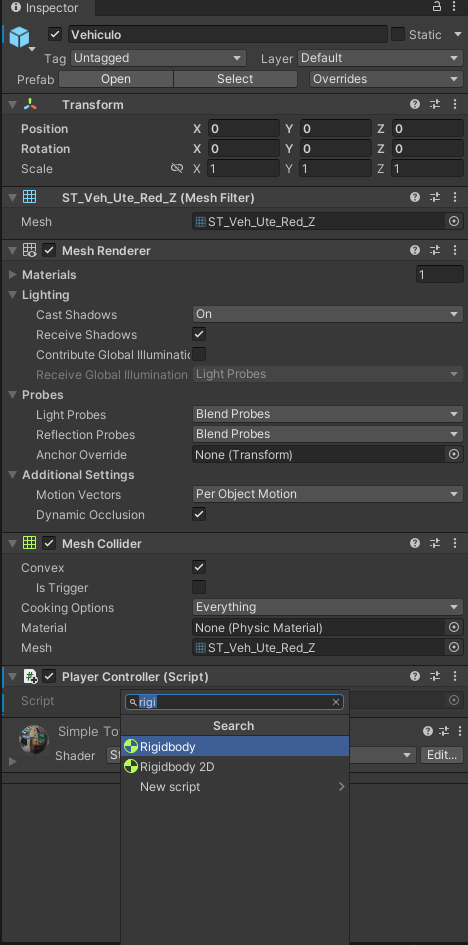
Task: Click the shader Edit button
Action: tap(443, 755)
